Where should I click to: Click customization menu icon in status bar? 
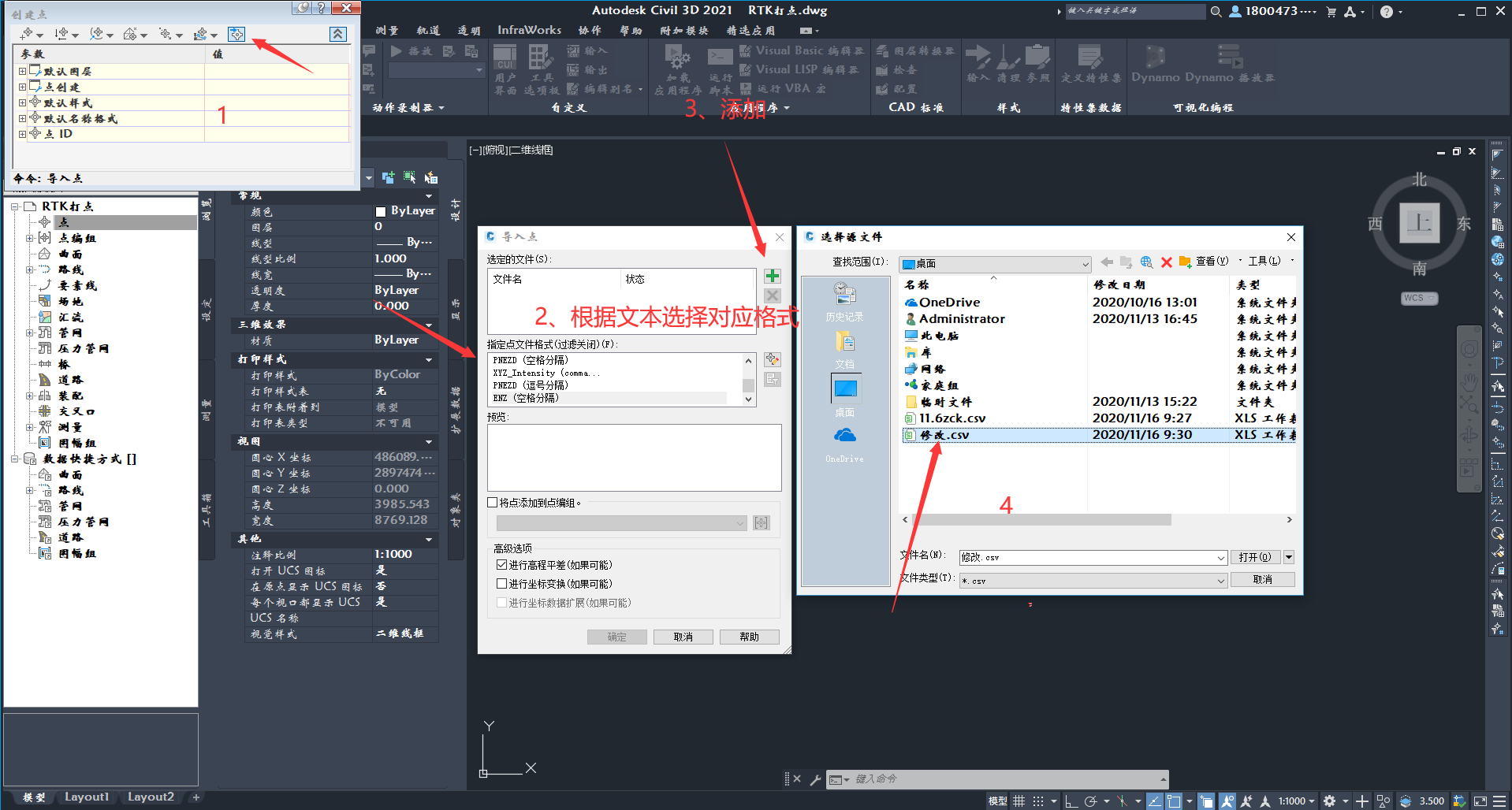coord(1499,801)
